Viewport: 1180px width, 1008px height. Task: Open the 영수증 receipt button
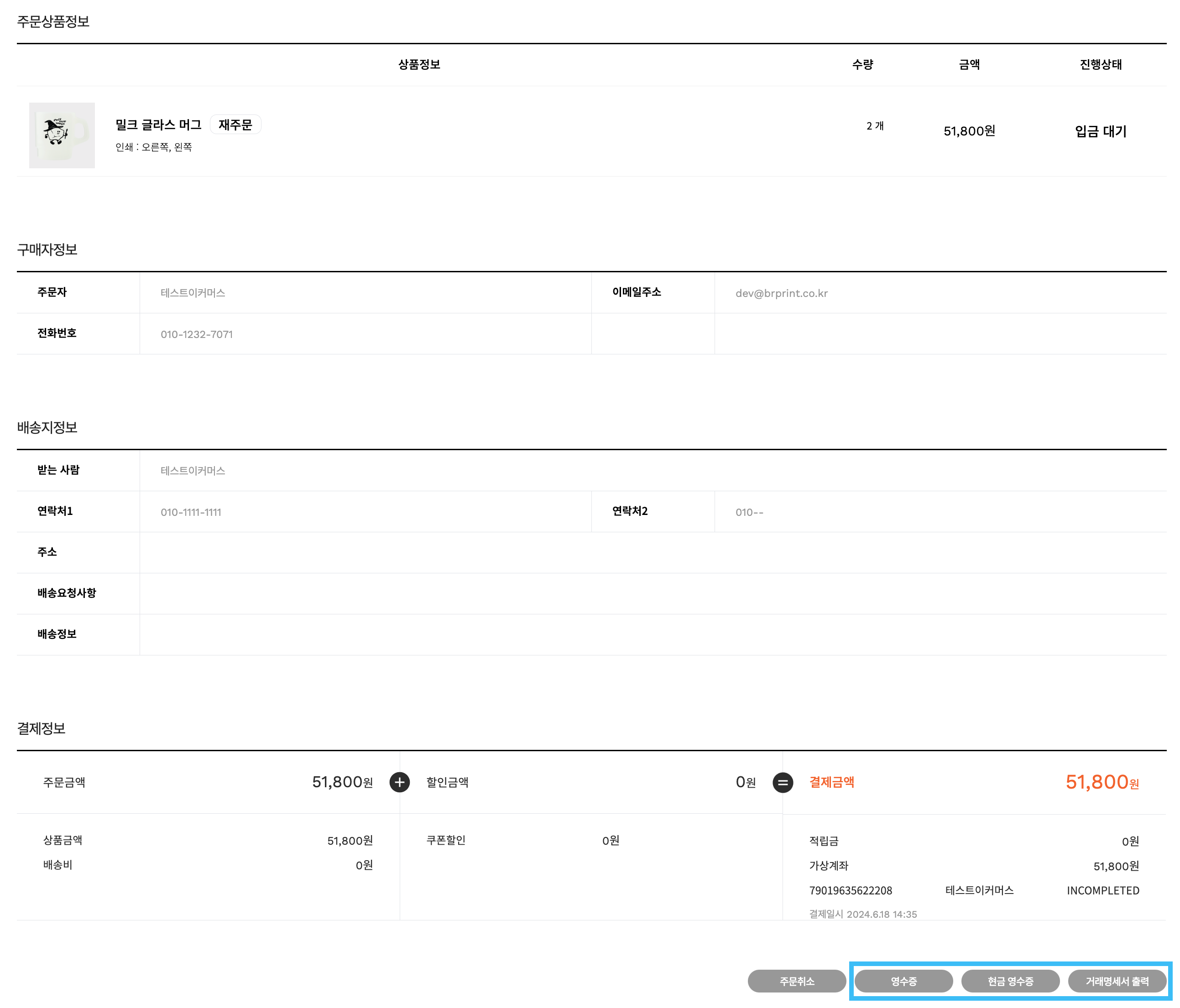pos(903,981)
